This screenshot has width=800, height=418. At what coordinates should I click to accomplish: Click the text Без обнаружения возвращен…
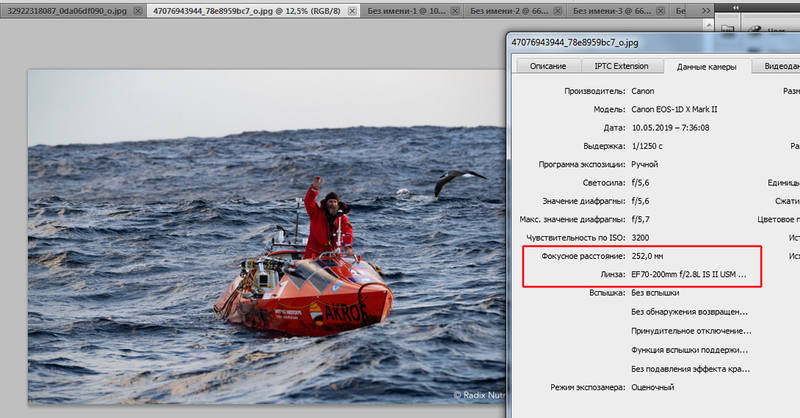pos(690,312)
